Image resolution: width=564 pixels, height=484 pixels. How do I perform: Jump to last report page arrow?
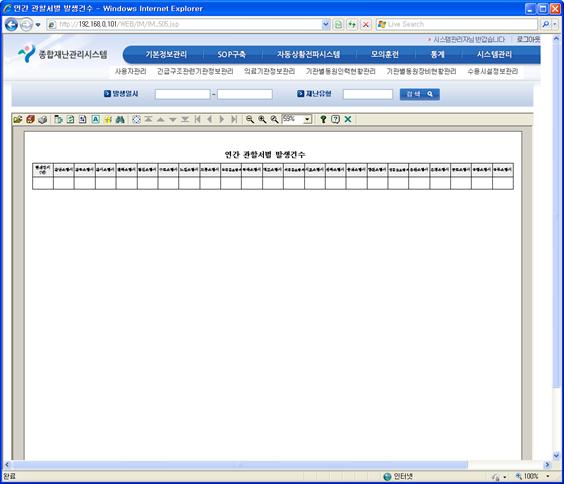pos(234,119)
